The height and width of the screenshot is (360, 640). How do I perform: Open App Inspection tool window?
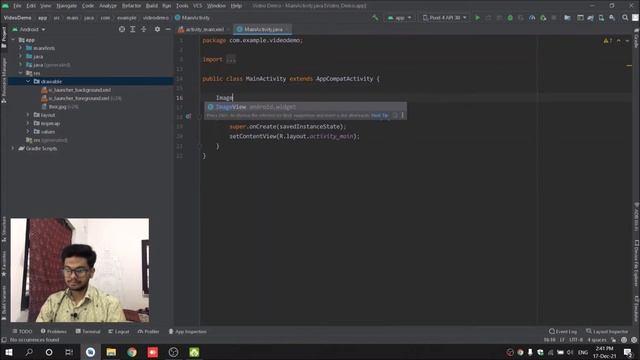coord(187,331)
